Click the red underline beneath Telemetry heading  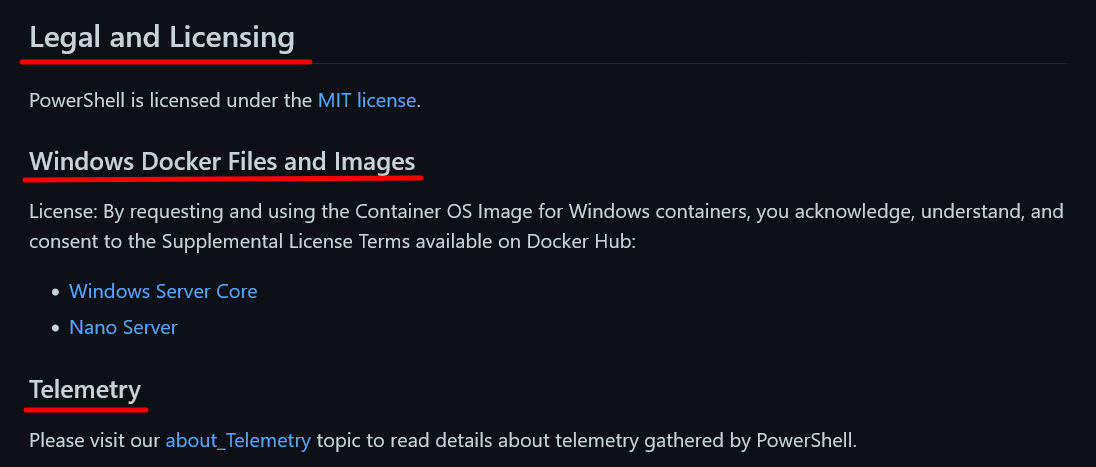point(86,408)
